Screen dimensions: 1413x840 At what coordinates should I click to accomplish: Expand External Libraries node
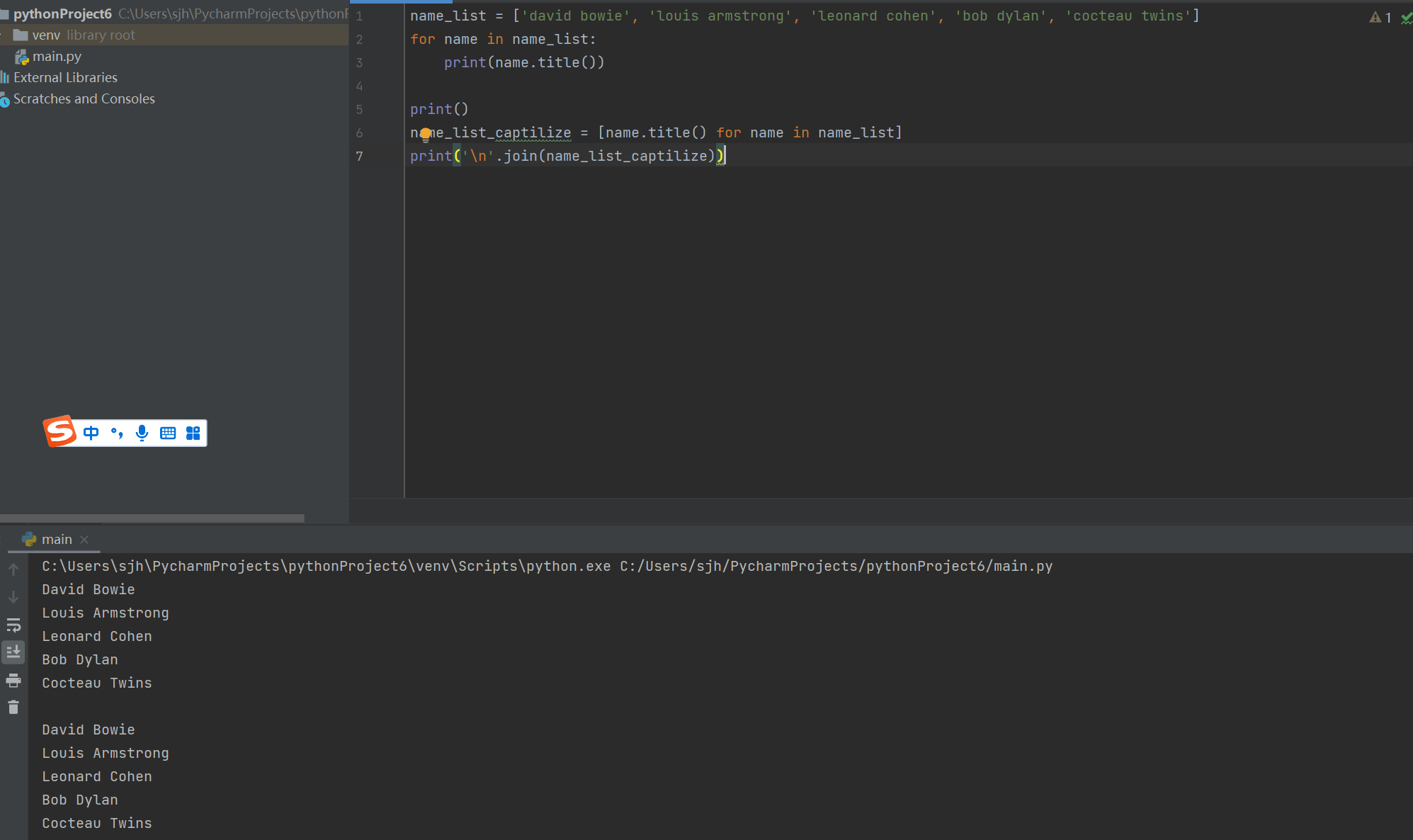tap(64, 78)
